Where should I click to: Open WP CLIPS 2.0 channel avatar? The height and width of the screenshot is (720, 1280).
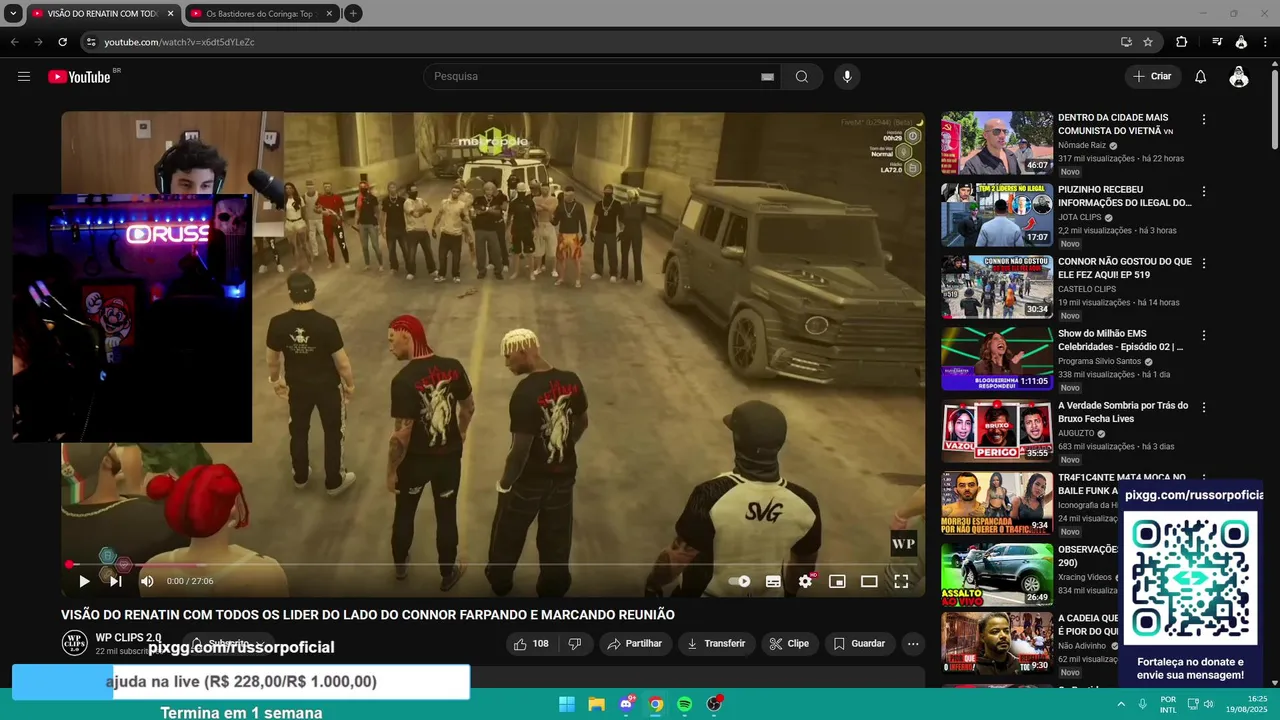pos(74,643)
